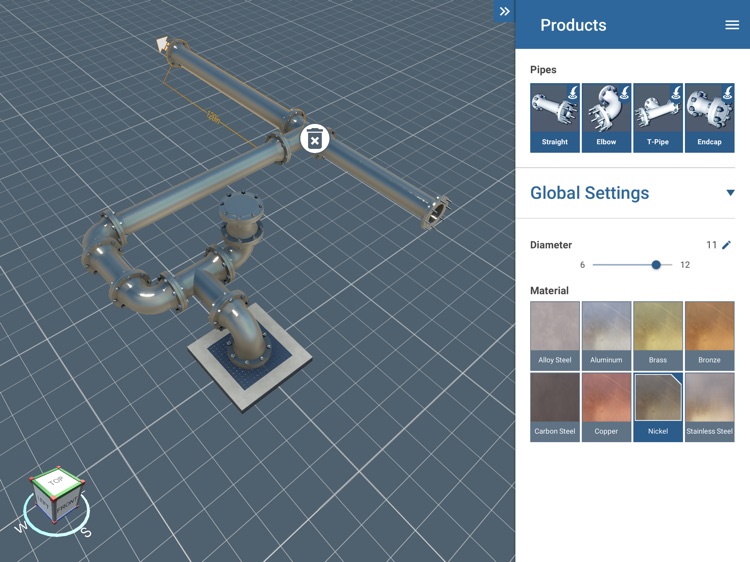Select the Elbow pipe product

point(607,118)
